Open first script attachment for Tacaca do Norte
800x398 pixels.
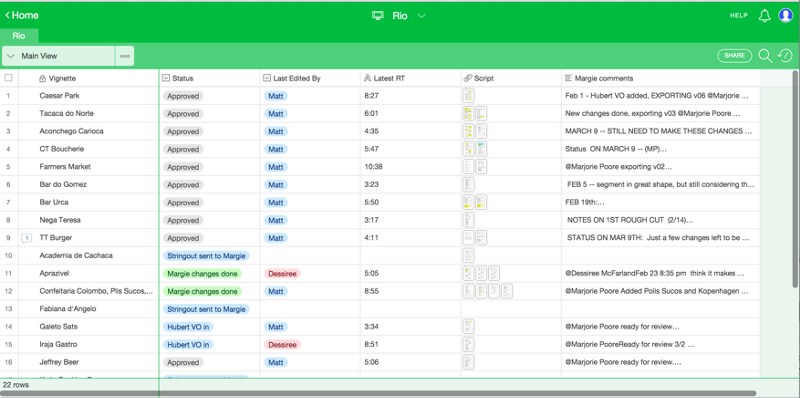point(468,113)
